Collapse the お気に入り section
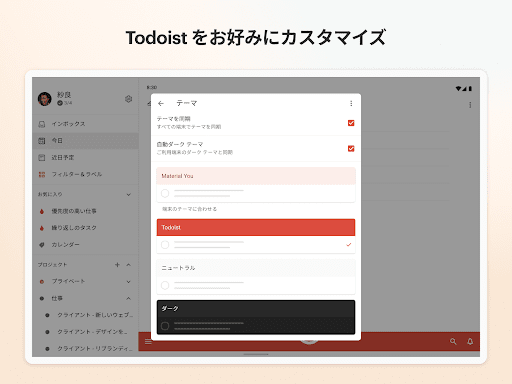 click(x=129, y=194)
